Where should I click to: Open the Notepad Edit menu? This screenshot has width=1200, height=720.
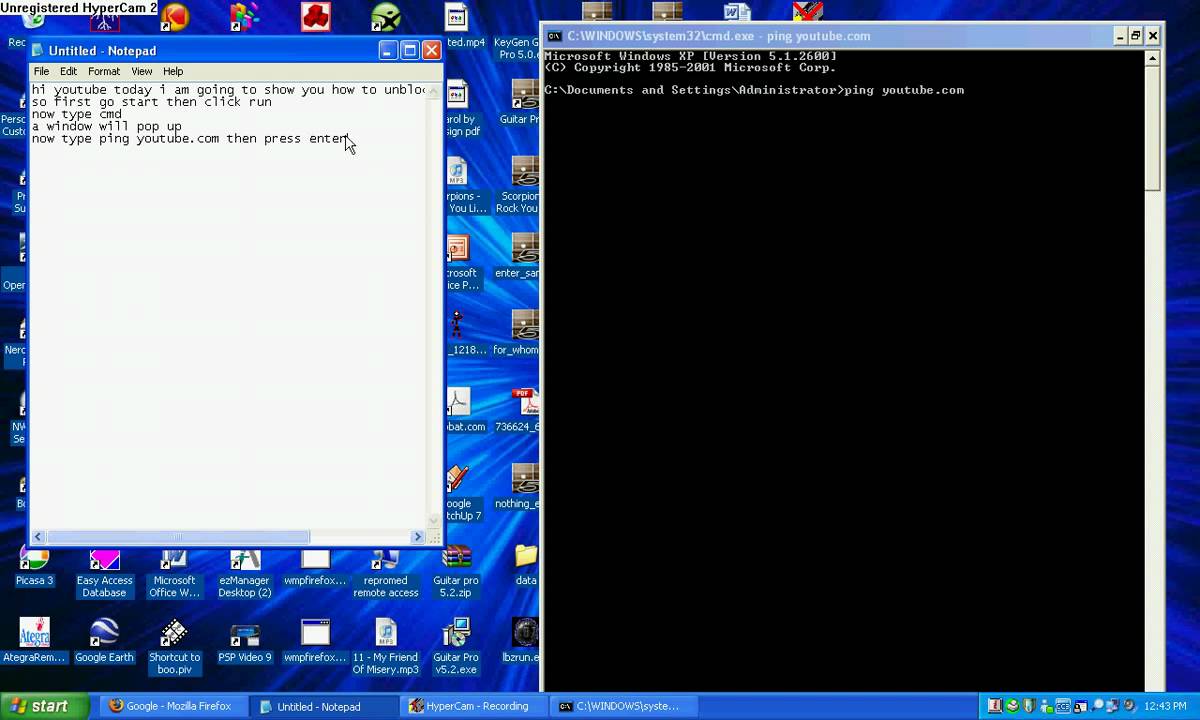[x=68, y=71]
